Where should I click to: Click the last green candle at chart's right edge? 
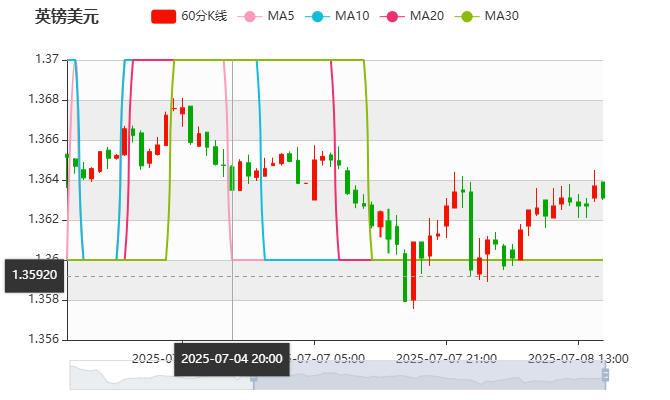[603, 190]
